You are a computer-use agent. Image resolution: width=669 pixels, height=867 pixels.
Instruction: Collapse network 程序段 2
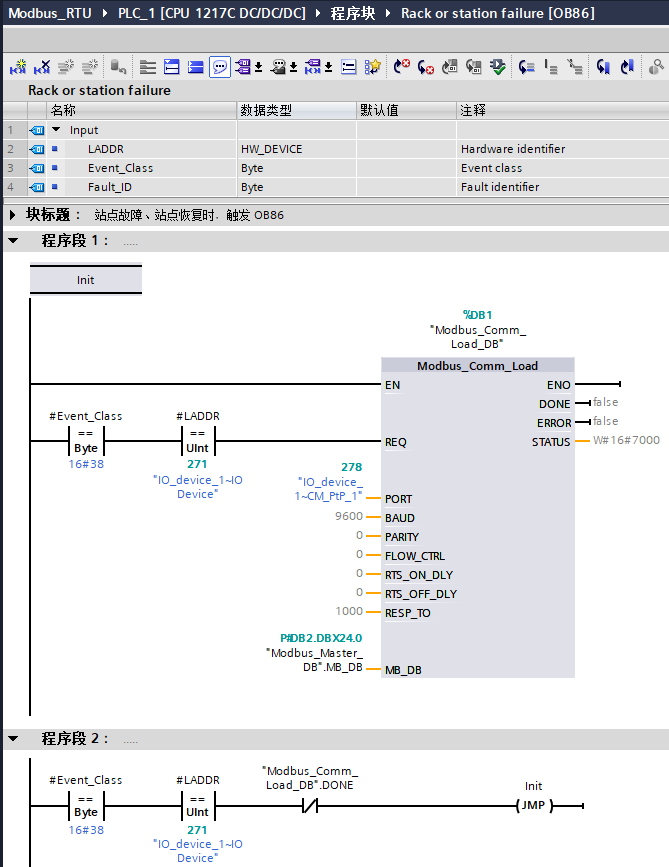click(x=13, y=738)
